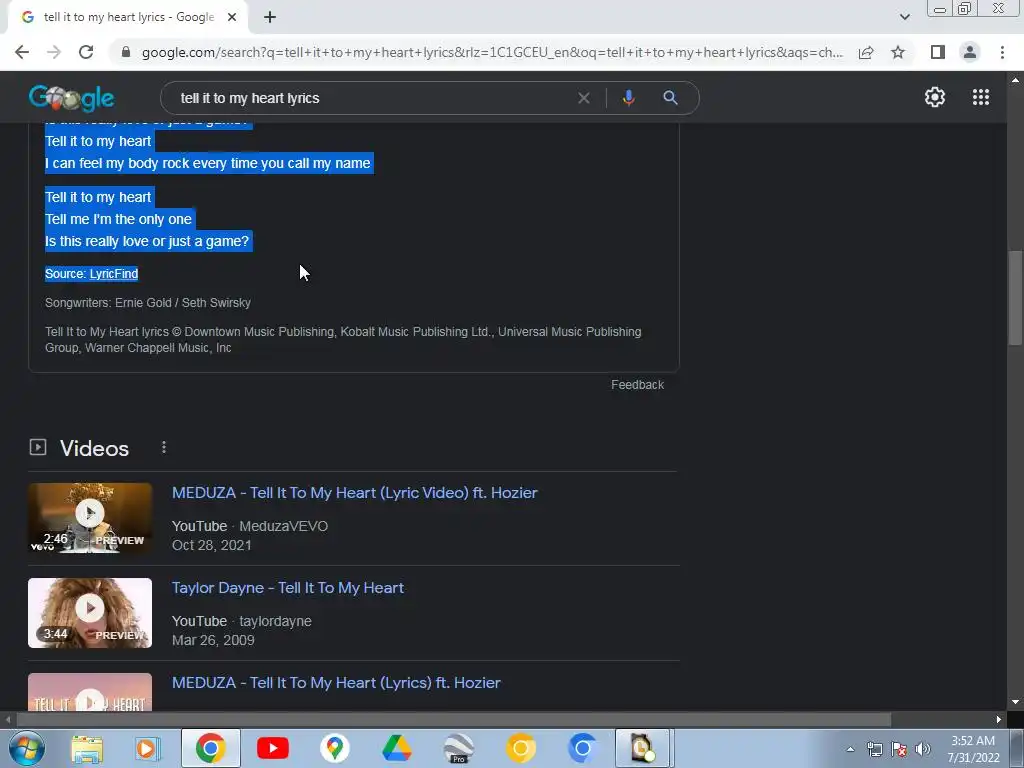Click the tray volume speaker icon

click(922, 750)
